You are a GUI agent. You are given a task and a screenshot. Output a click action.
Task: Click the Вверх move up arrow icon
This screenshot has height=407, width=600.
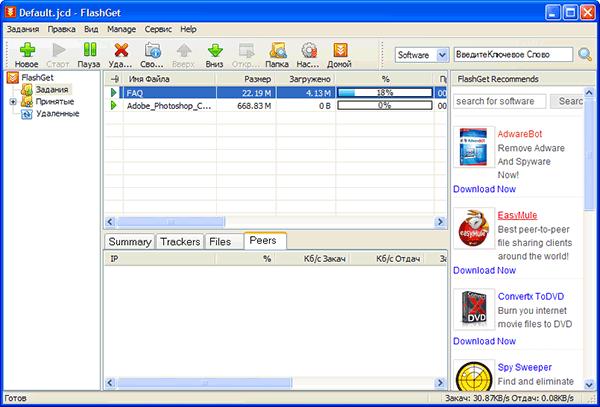pyautogui.click(x=184, y=50)
